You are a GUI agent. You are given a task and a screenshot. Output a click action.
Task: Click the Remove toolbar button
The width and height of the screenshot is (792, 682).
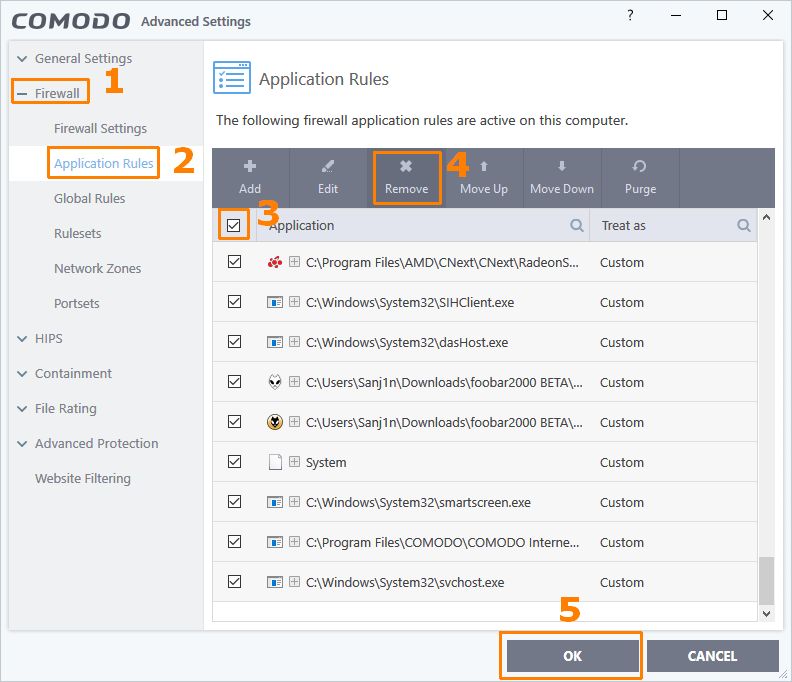tap(407, 178)
